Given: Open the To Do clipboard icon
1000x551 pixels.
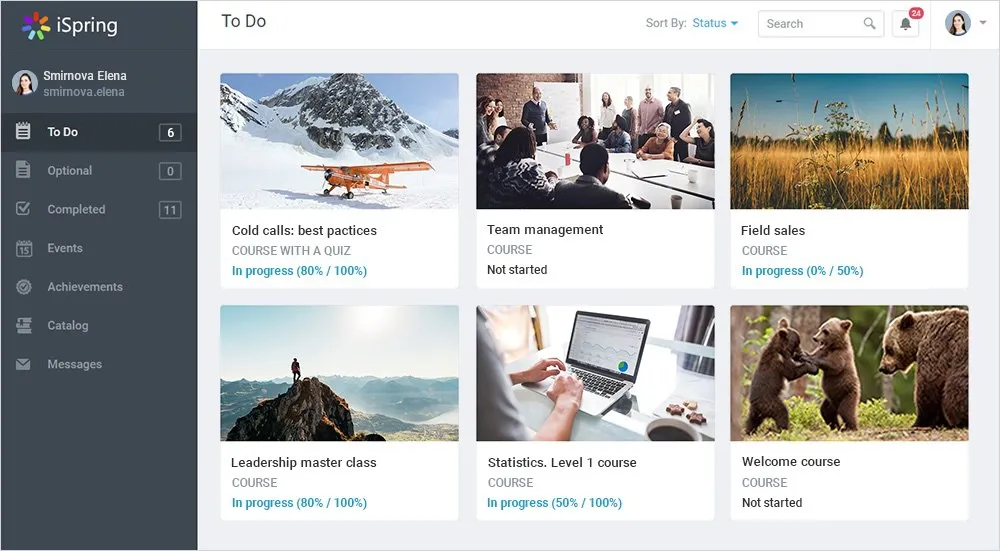Looking at the screenshot, I should [x=23, y=132].
